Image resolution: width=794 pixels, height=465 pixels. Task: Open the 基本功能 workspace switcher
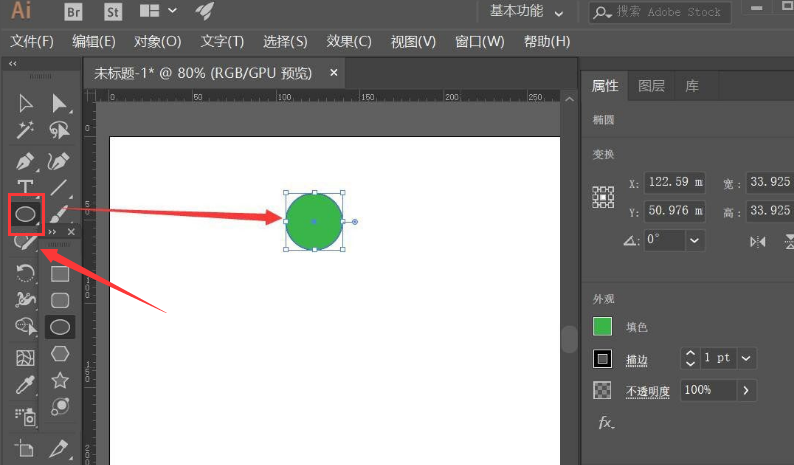coord(529,11)
